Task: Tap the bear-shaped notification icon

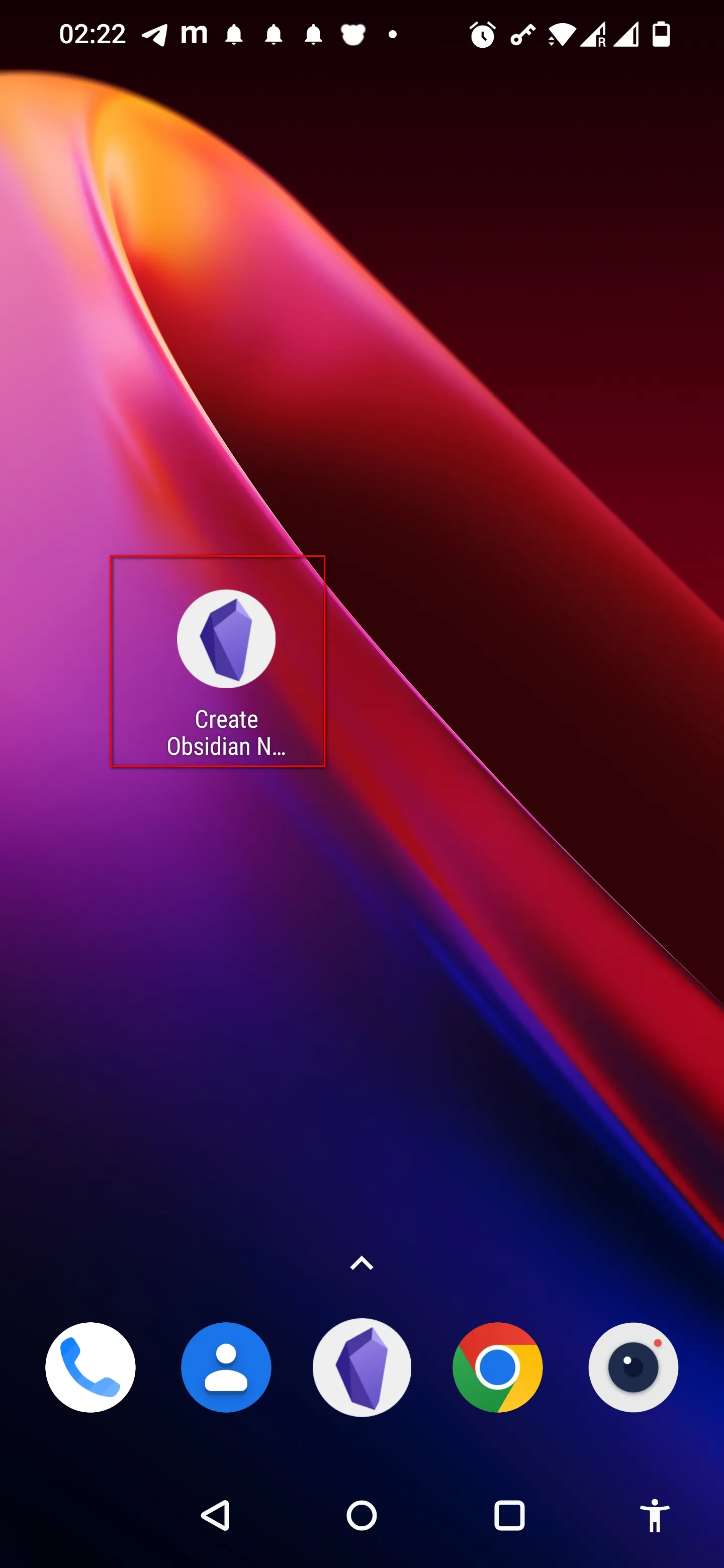Action: coord(353,35)
